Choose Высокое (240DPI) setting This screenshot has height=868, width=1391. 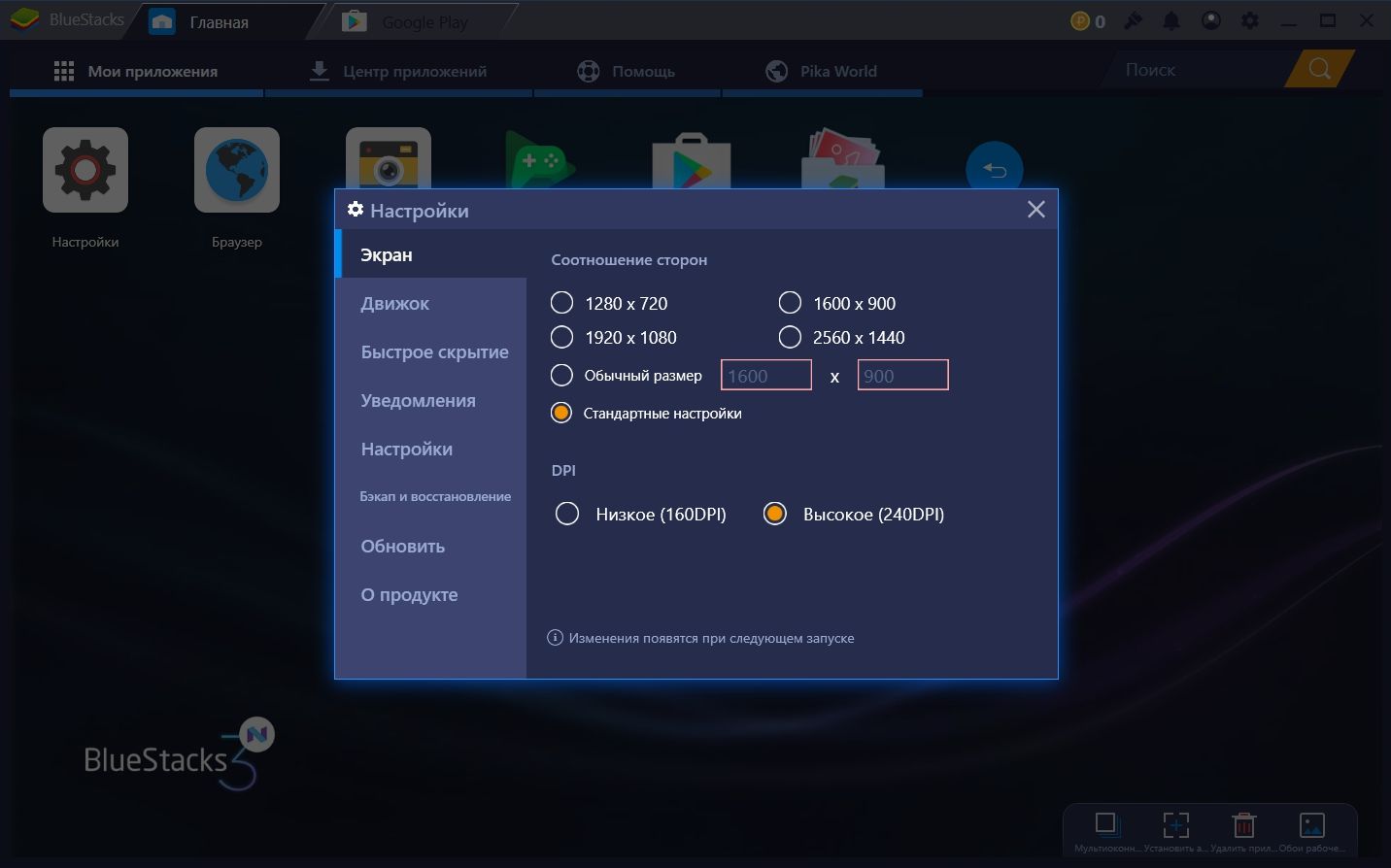click(774, 514)
